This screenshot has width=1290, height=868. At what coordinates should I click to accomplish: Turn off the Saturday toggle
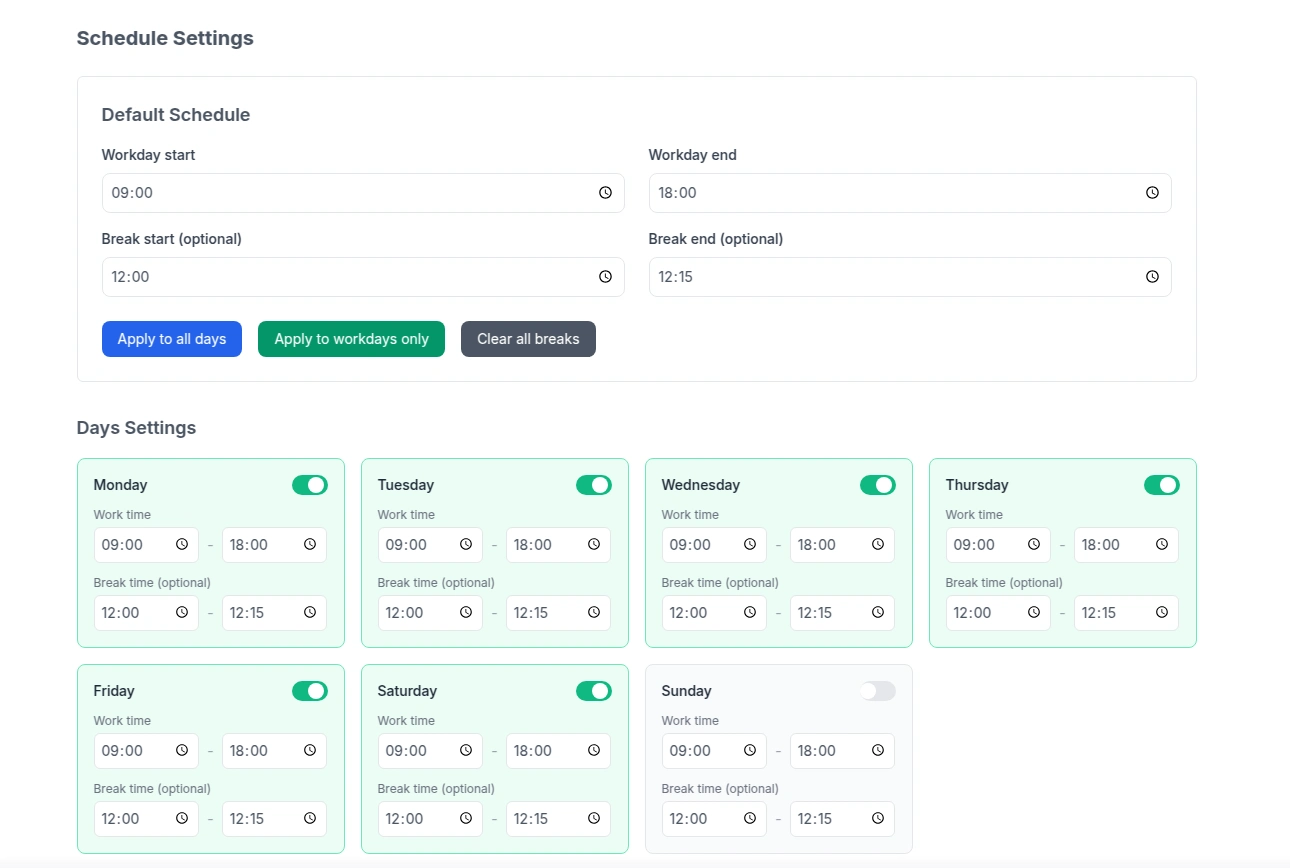(x=594, y=691)
